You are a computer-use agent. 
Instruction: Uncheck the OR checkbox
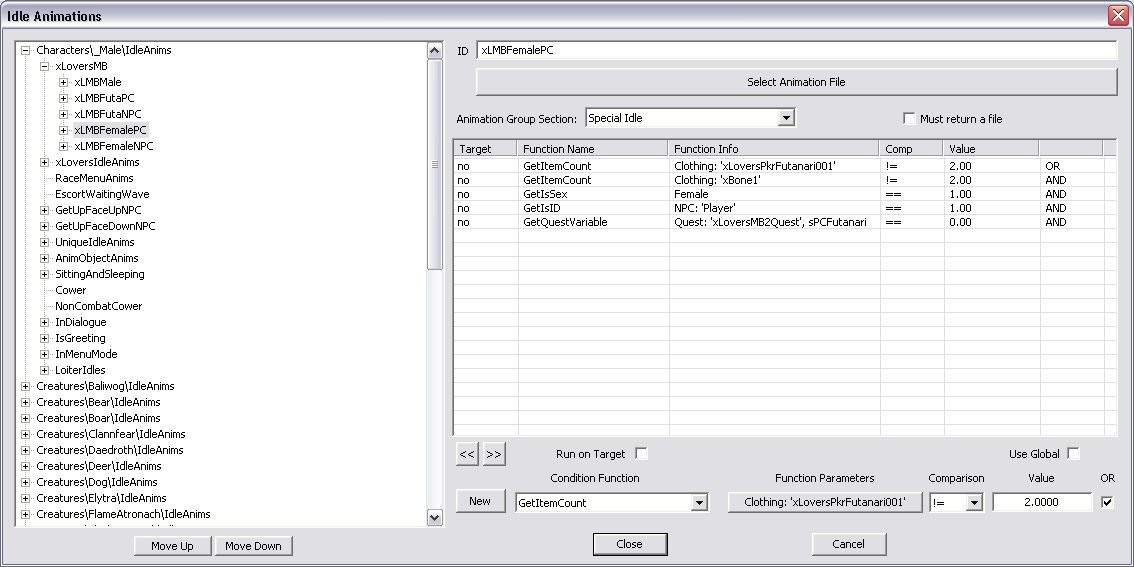pyautogui.click(x=1107, y=502)
